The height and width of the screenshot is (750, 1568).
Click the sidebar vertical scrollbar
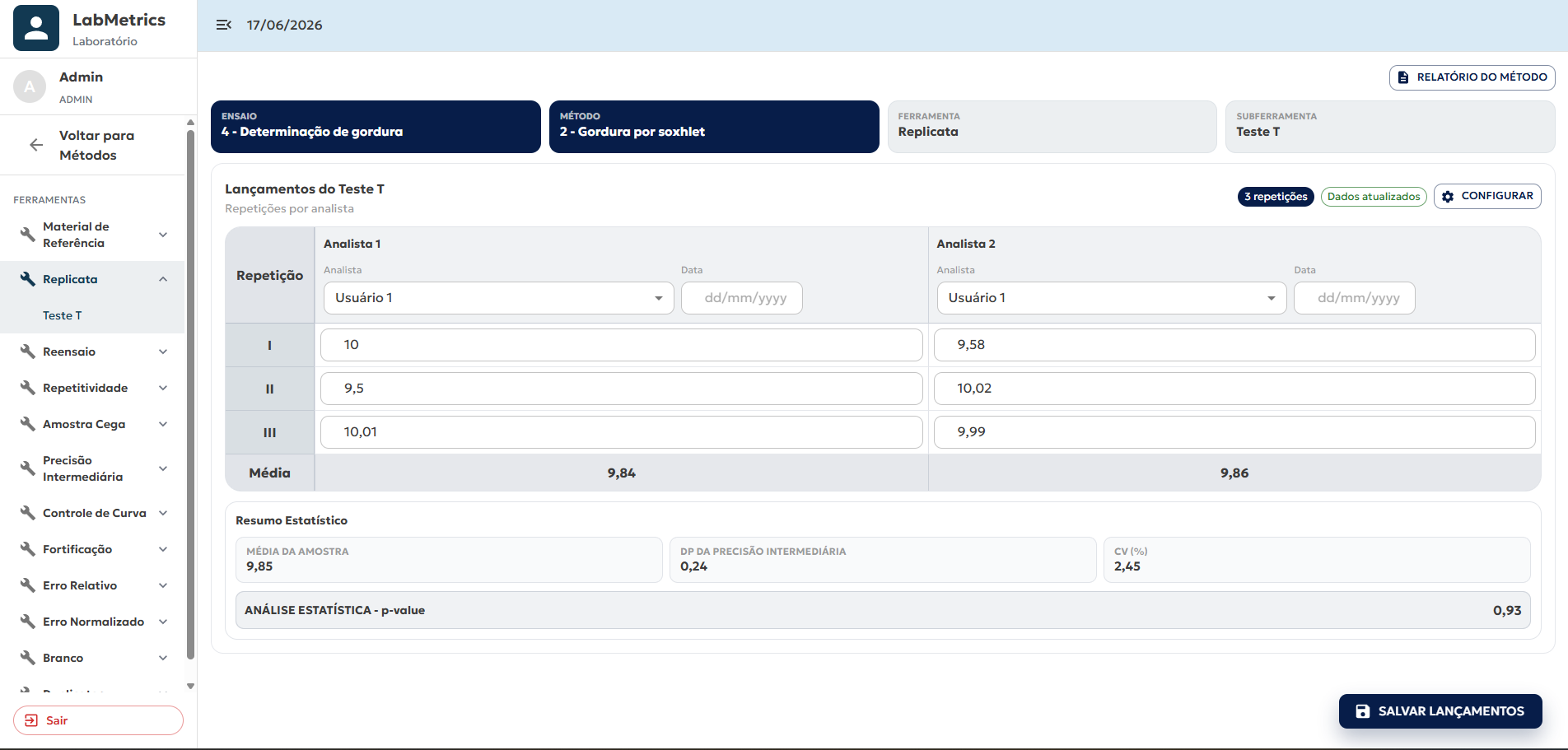pos(191,395)
